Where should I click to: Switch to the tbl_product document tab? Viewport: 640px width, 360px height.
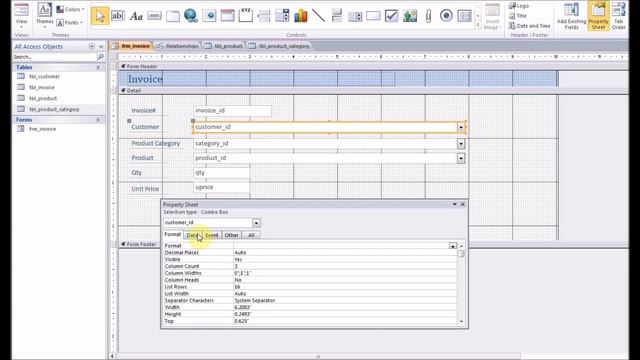click(x=224, y=46)
